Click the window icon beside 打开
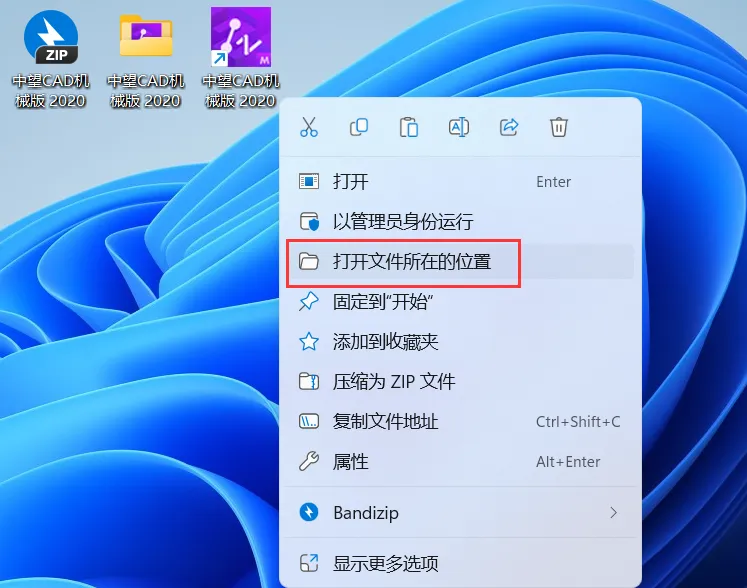Screen dimensions: 747x588 coord(309,182)
